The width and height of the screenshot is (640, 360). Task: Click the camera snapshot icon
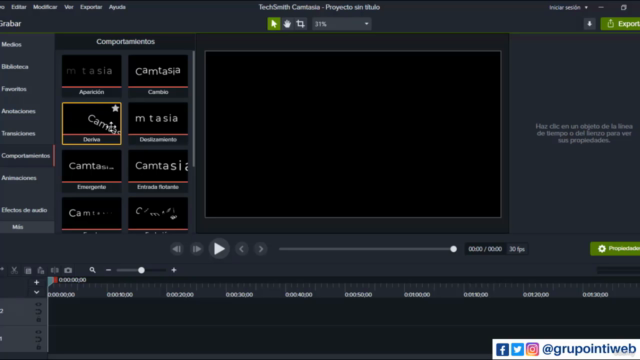pos(68,270)
